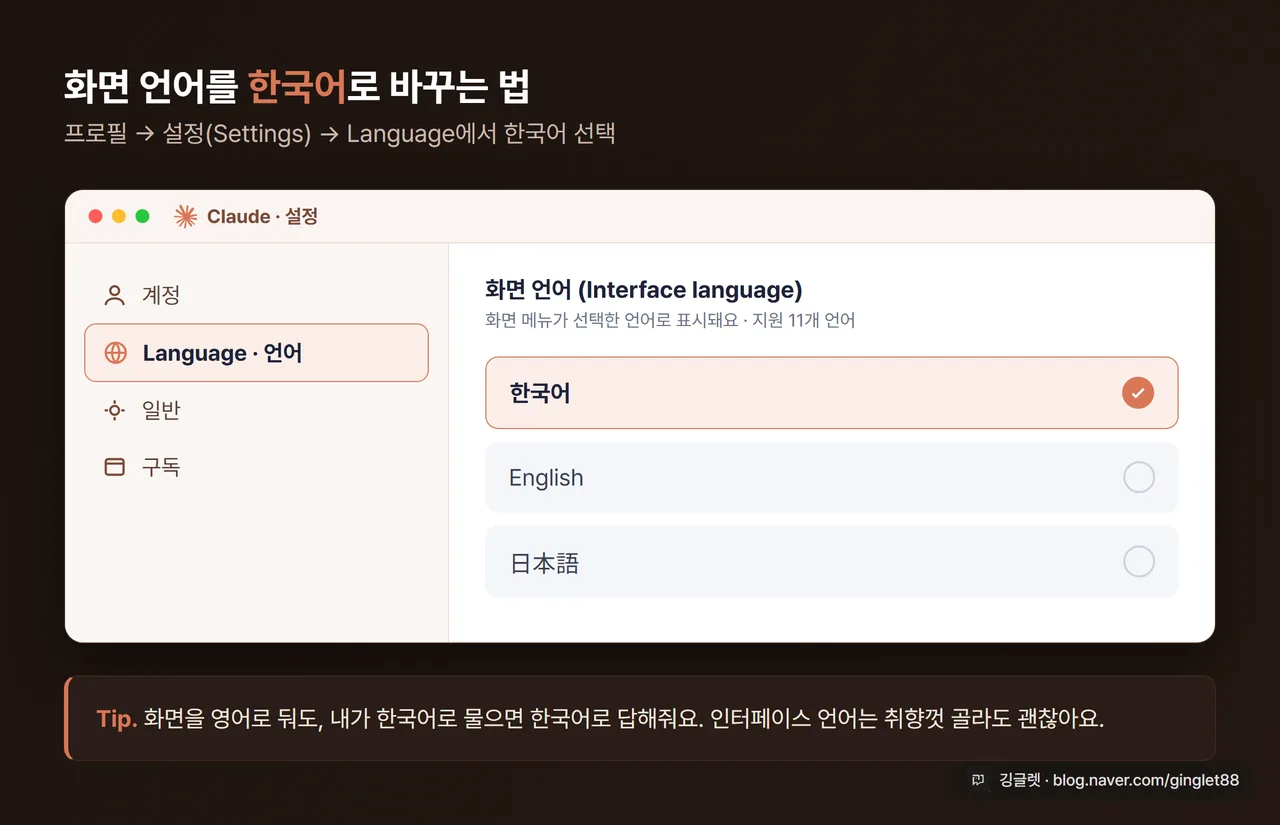
Task: Click the orange 'Tip.' label
Action: point(117,718)
